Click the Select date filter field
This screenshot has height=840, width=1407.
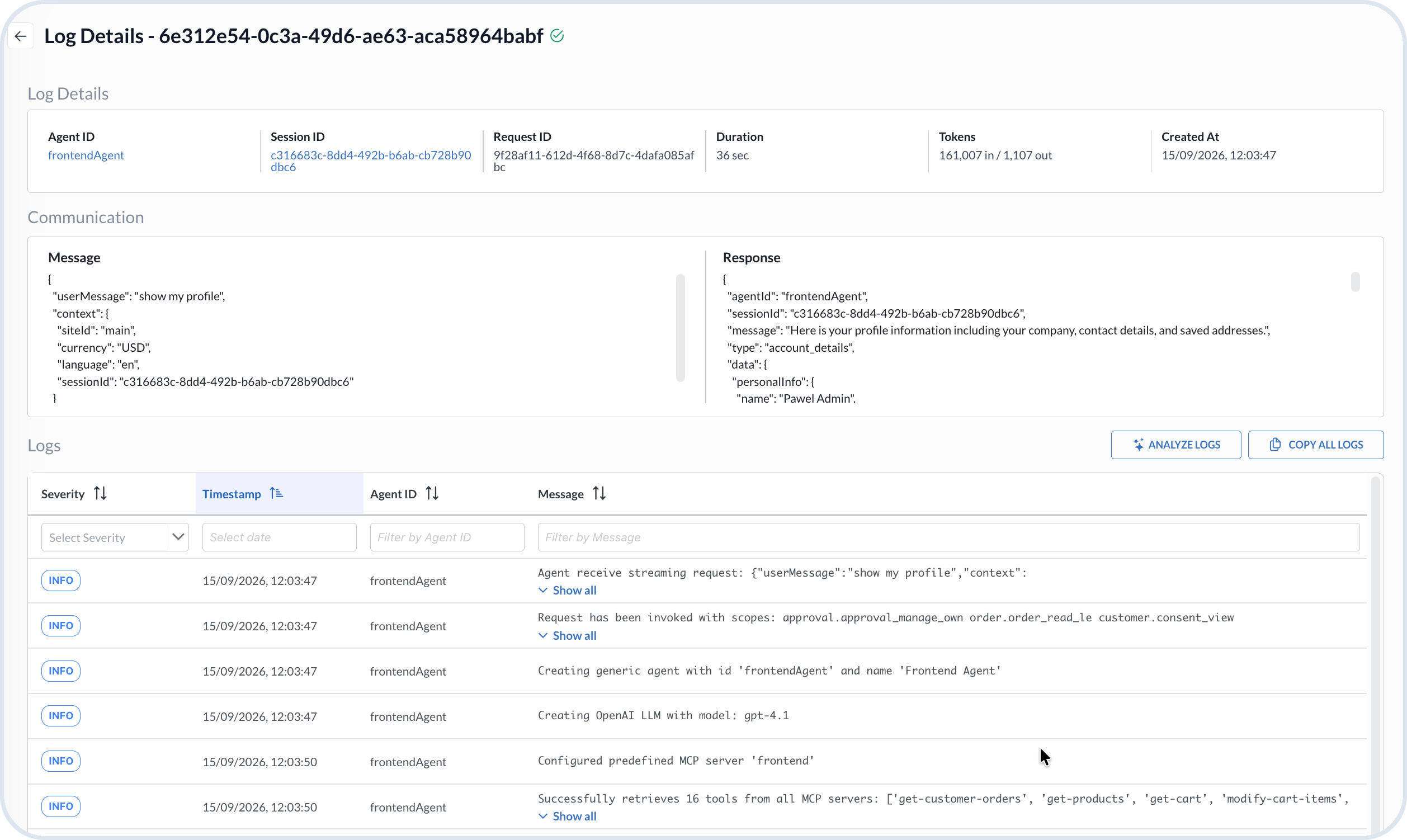(280, 537)
